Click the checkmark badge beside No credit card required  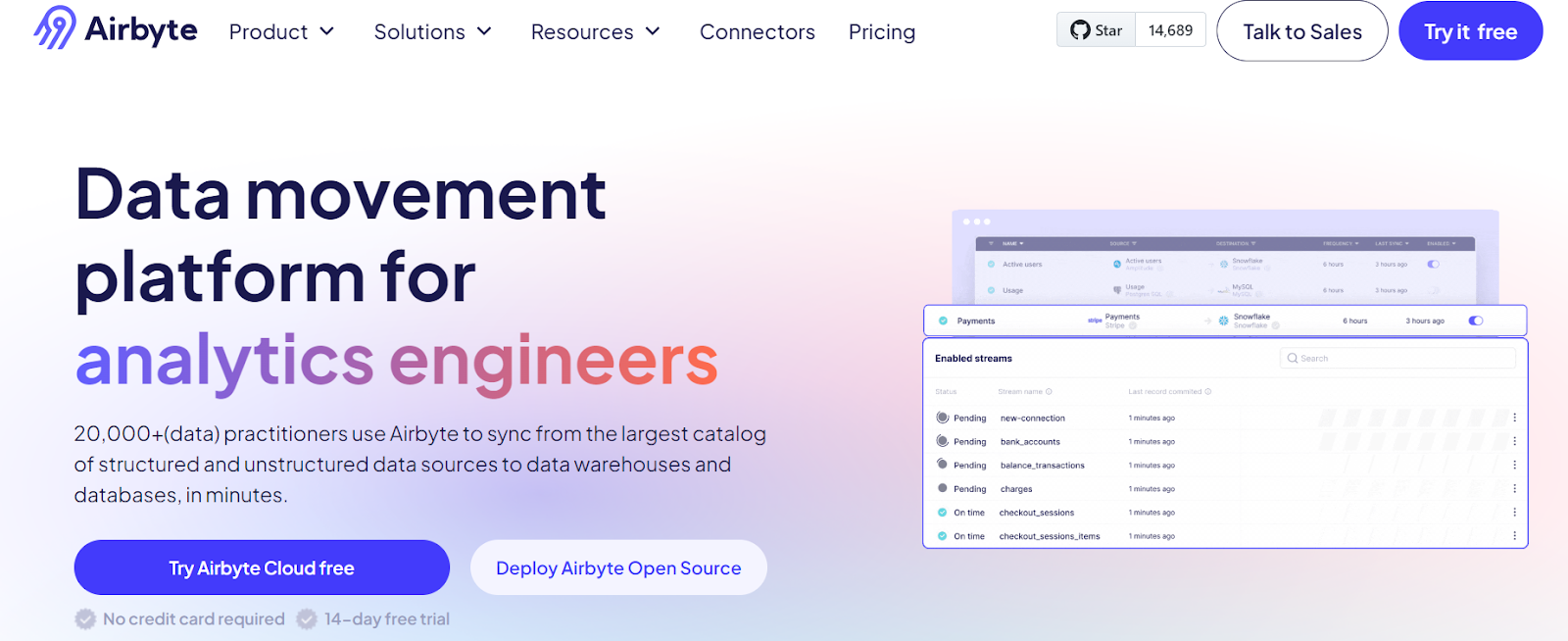pos(86,619)
